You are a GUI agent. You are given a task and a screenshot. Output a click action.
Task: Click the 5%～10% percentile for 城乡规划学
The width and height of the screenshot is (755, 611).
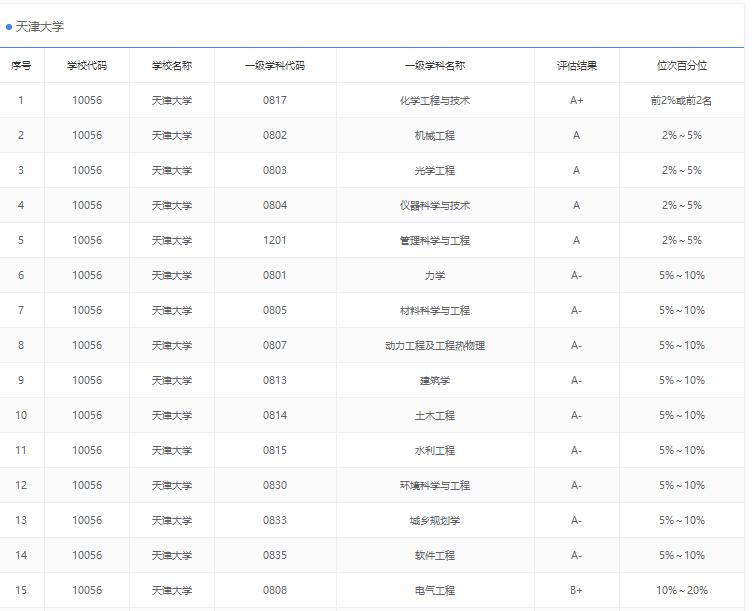click(682, 520)
